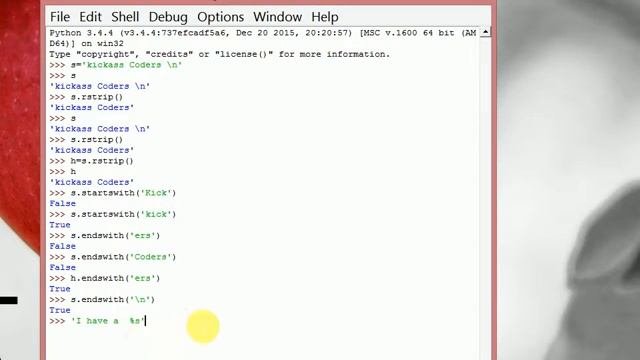This screenshot has height=360, width=640.
Task: Click the line s='kickass Coders \n'
Action: [116, 65]
